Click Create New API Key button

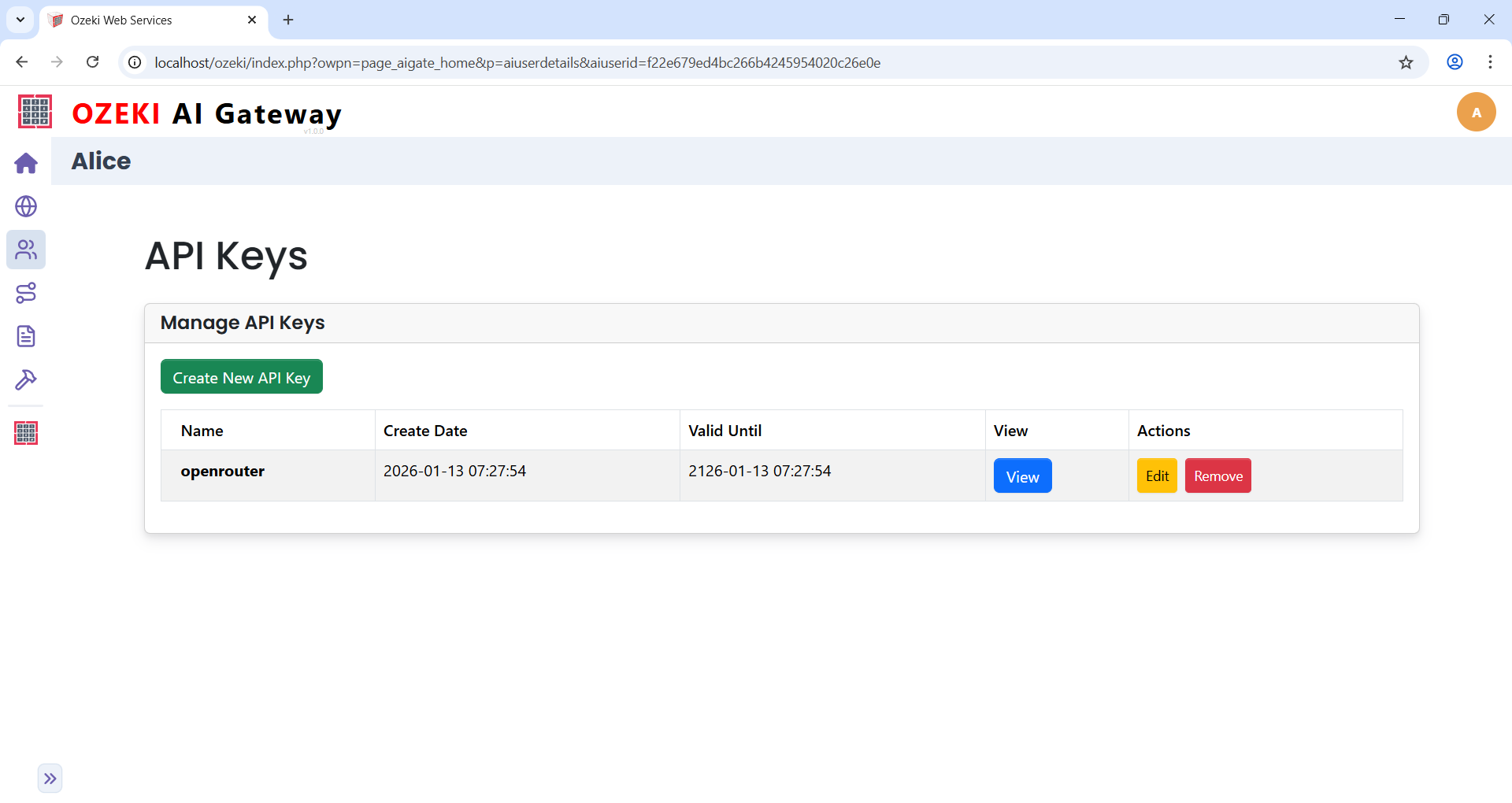point(241,377)
